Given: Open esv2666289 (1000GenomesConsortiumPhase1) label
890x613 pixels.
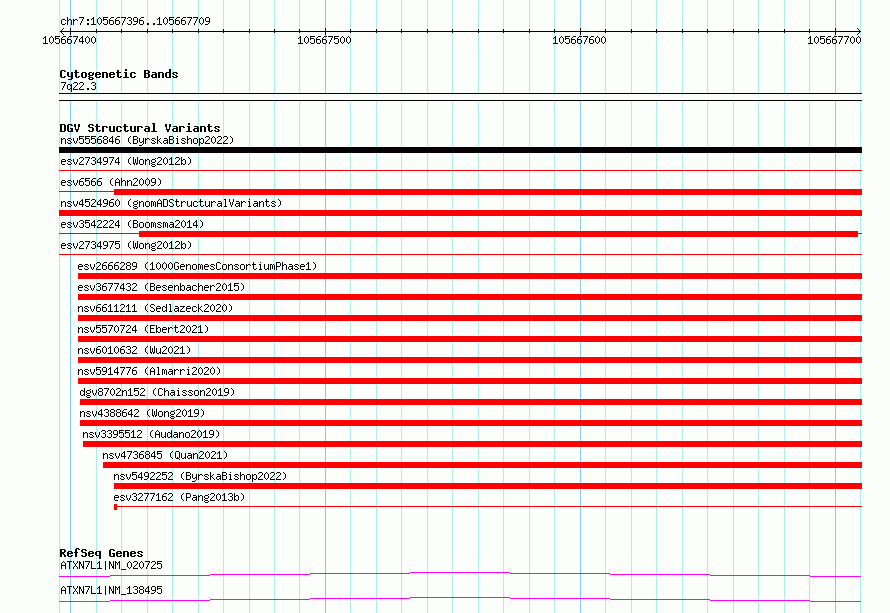Looking at the screenshot, I should click(197, 266).
